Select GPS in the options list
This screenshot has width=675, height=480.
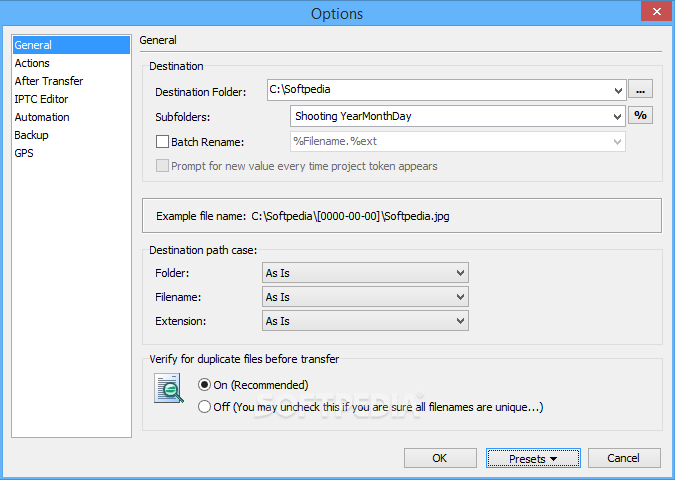coord(24,153)
